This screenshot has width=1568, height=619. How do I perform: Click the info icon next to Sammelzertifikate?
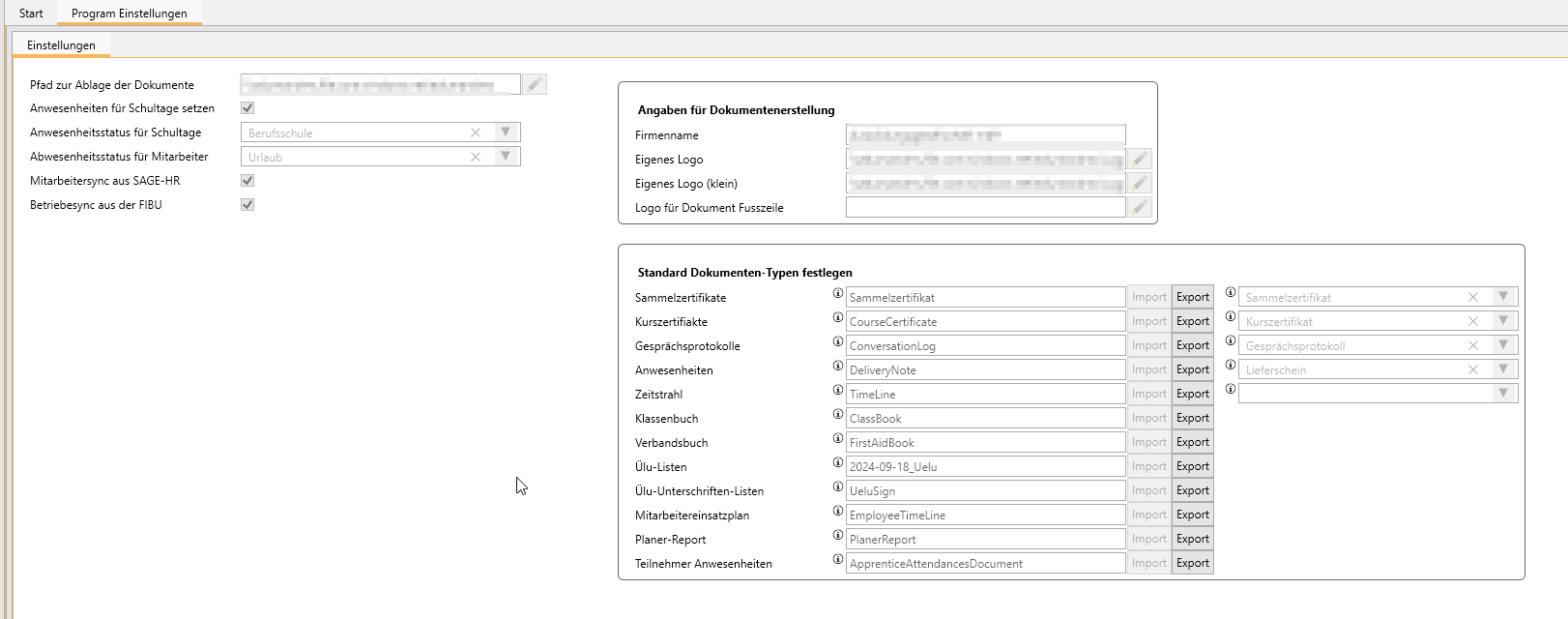tap(838, 293)
